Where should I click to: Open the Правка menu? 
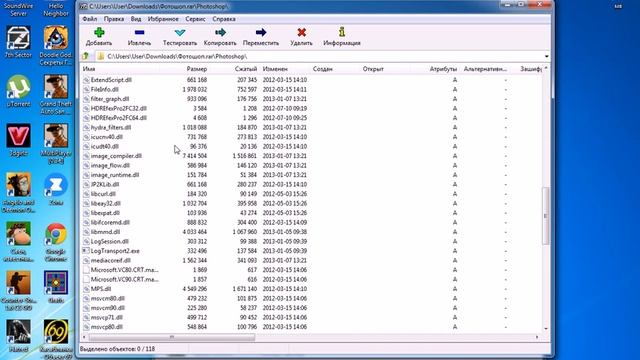coord(113,19)
